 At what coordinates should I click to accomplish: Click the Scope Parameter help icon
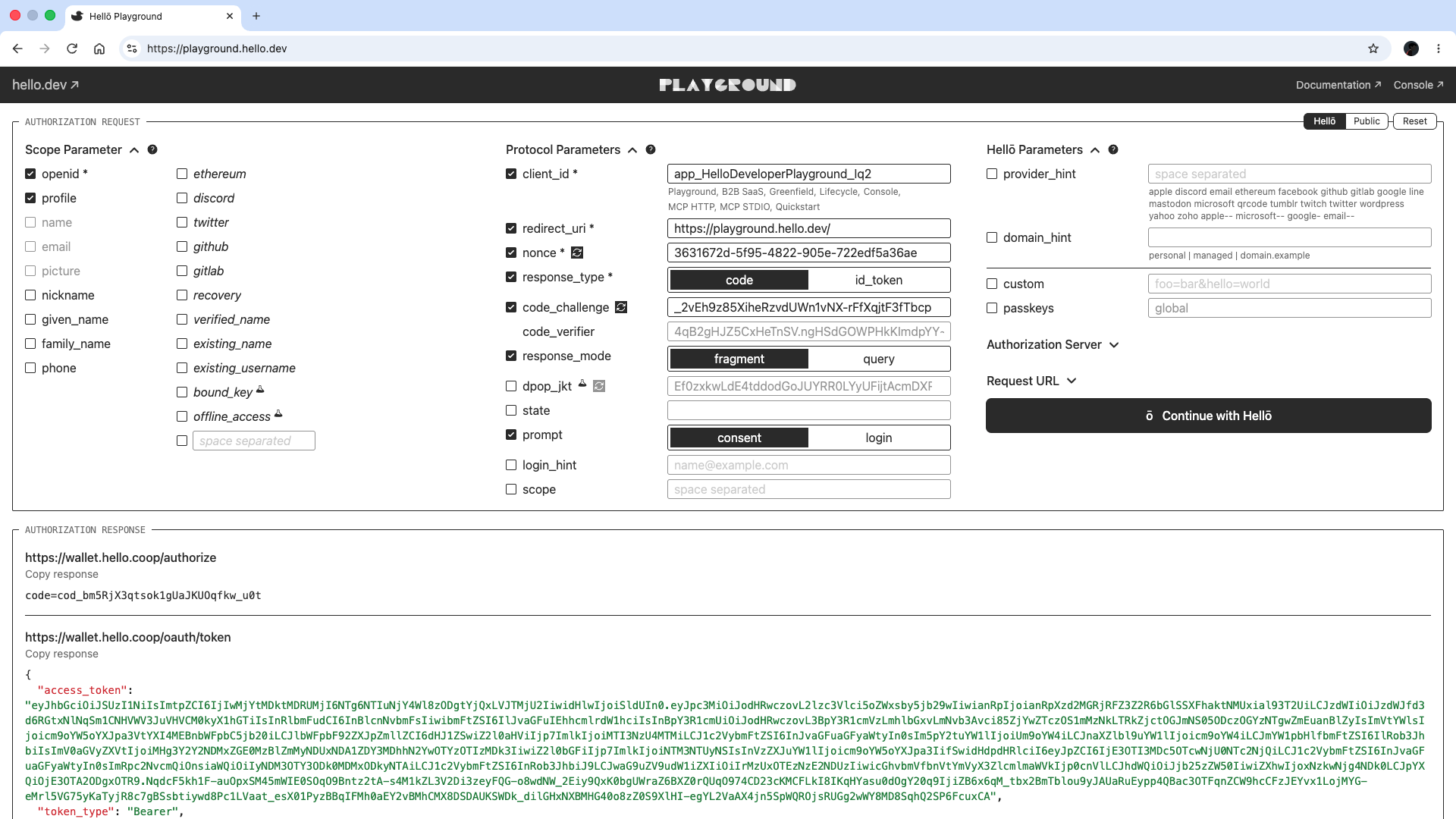(152, 149)
